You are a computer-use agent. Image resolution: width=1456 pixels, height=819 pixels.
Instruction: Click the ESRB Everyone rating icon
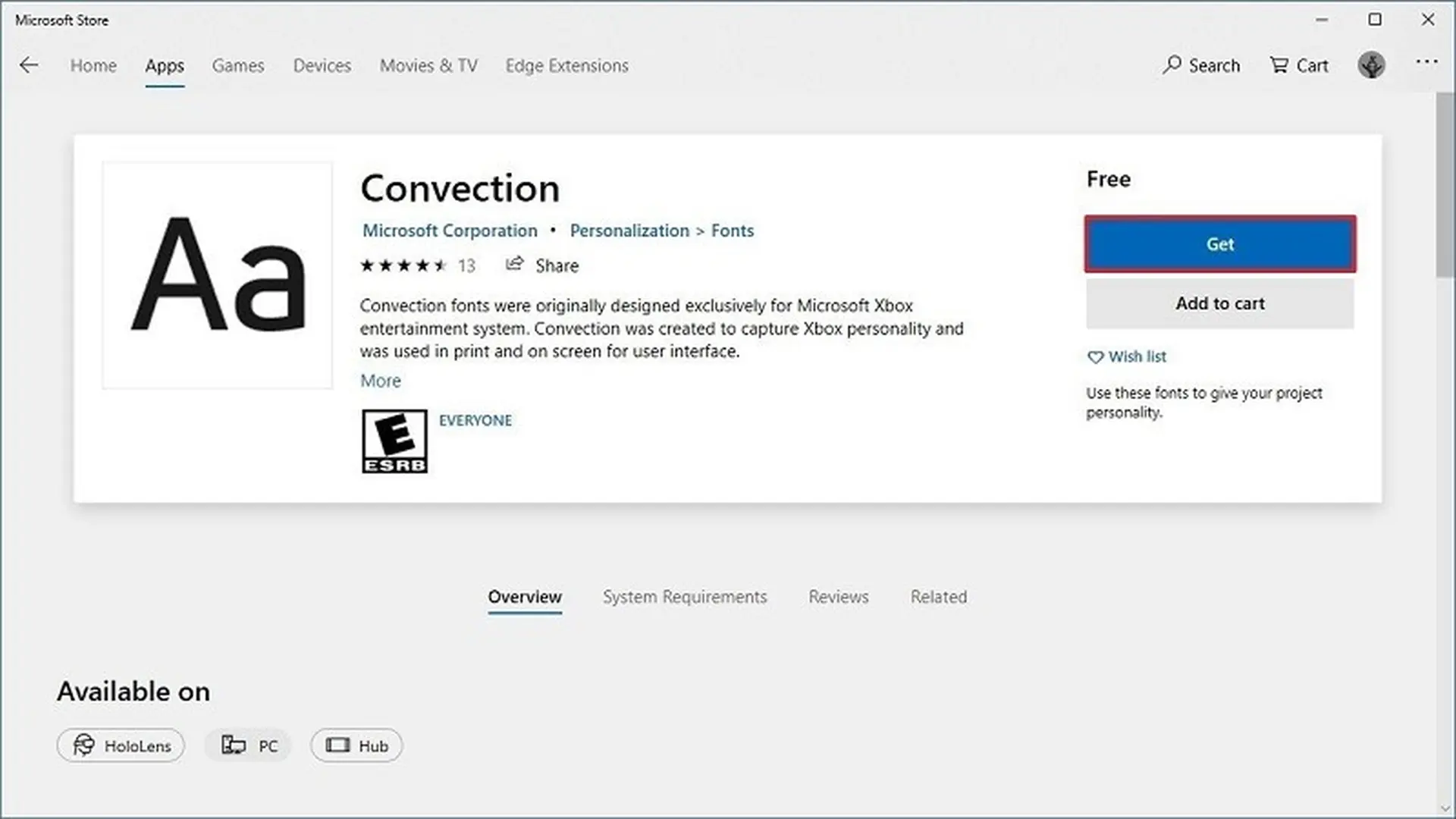[x=394, y=441]
